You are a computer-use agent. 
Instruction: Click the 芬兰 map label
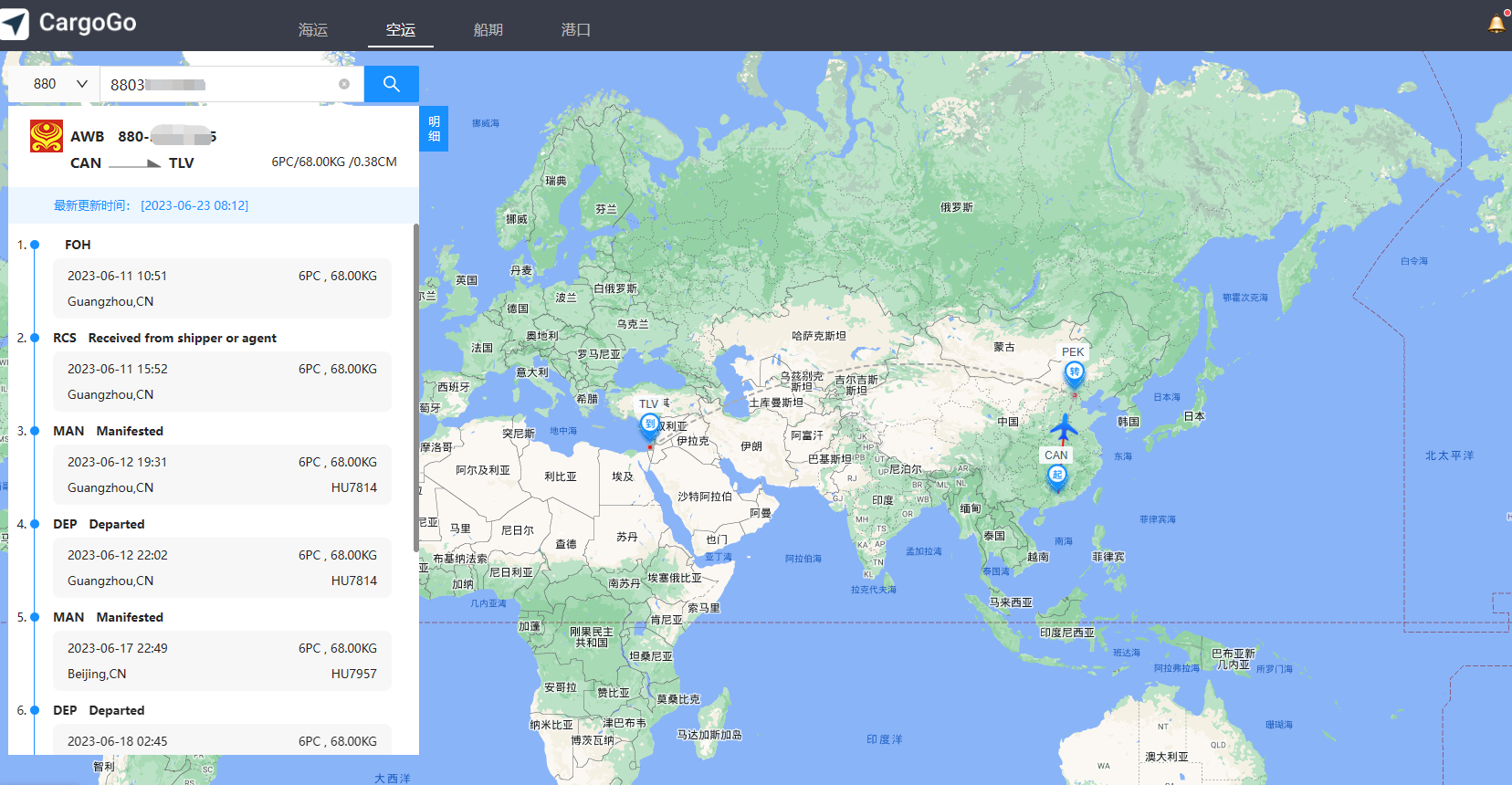tap(606, 209)
